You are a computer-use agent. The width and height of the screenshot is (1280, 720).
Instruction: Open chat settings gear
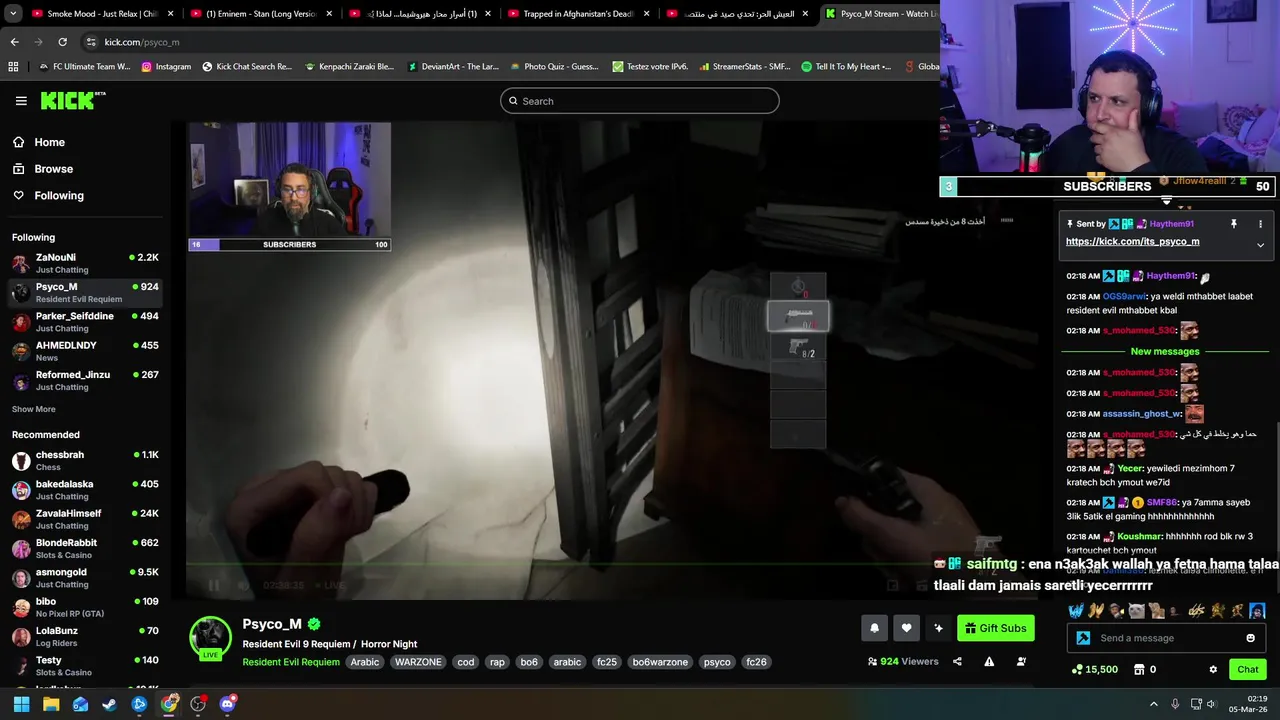click(x=1213, y=669)
